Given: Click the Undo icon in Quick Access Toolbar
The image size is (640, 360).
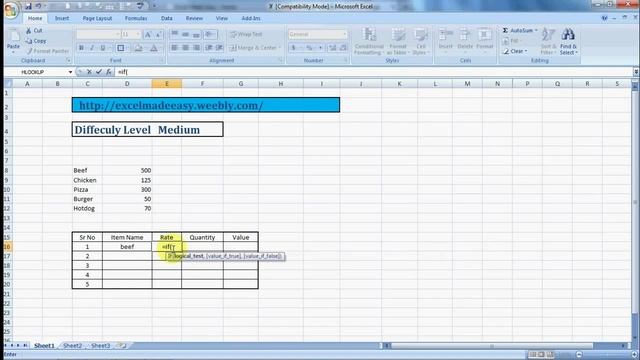Looking at the screenshot, I should click(x=38, y=6).
